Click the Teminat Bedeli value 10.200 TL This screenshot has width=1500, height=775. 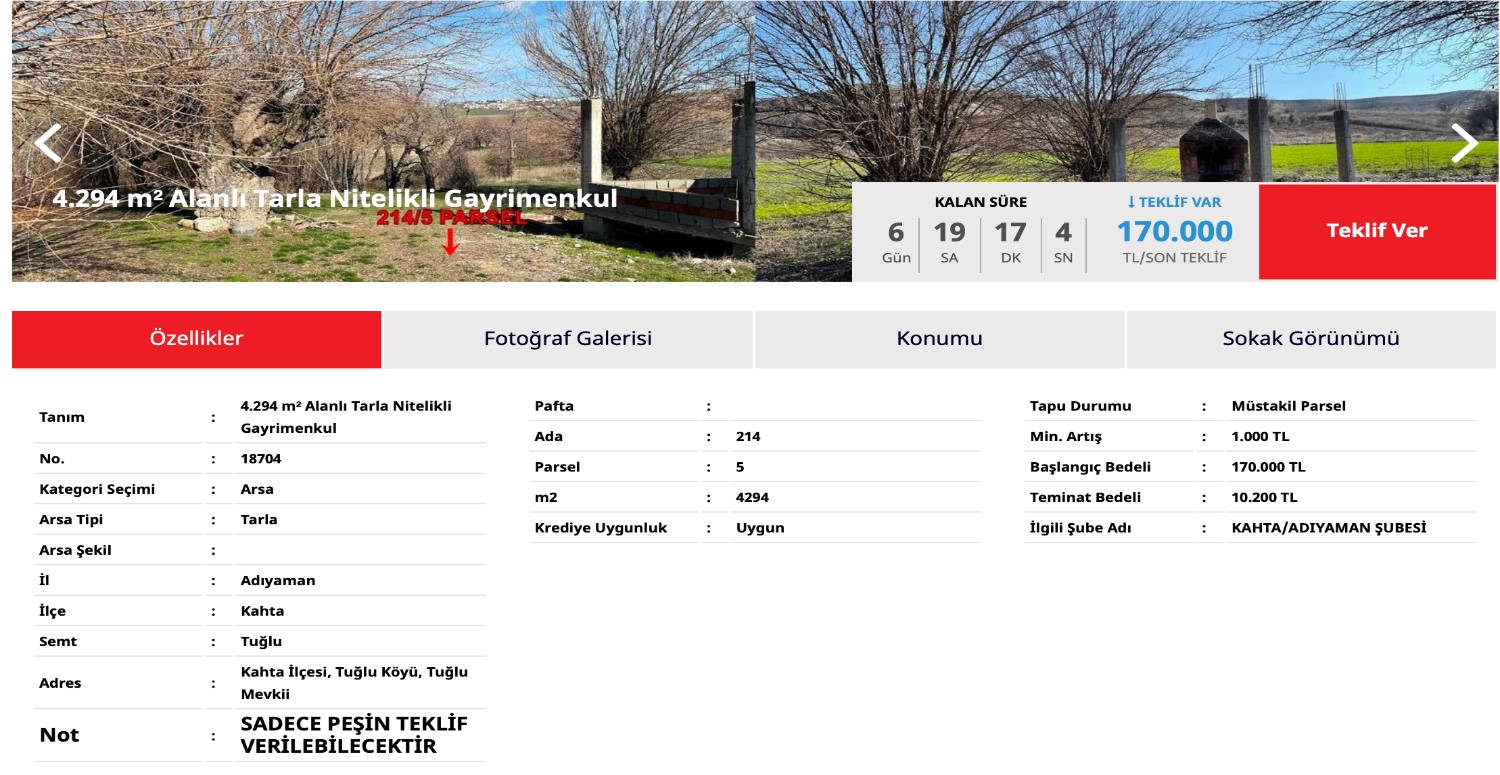coord(1264,498)
